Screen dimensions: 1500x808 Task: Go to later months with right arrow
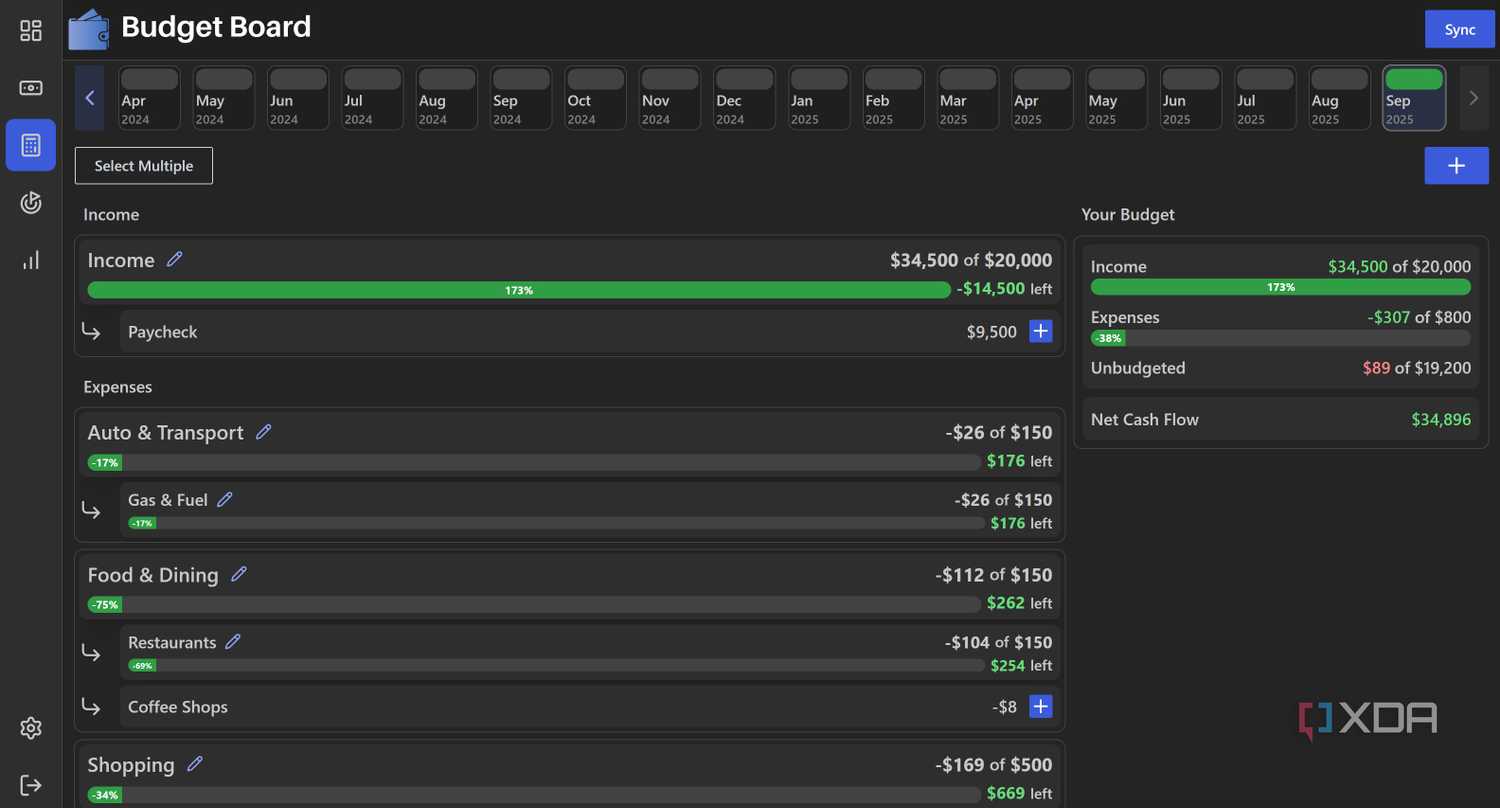point(1474,98)
